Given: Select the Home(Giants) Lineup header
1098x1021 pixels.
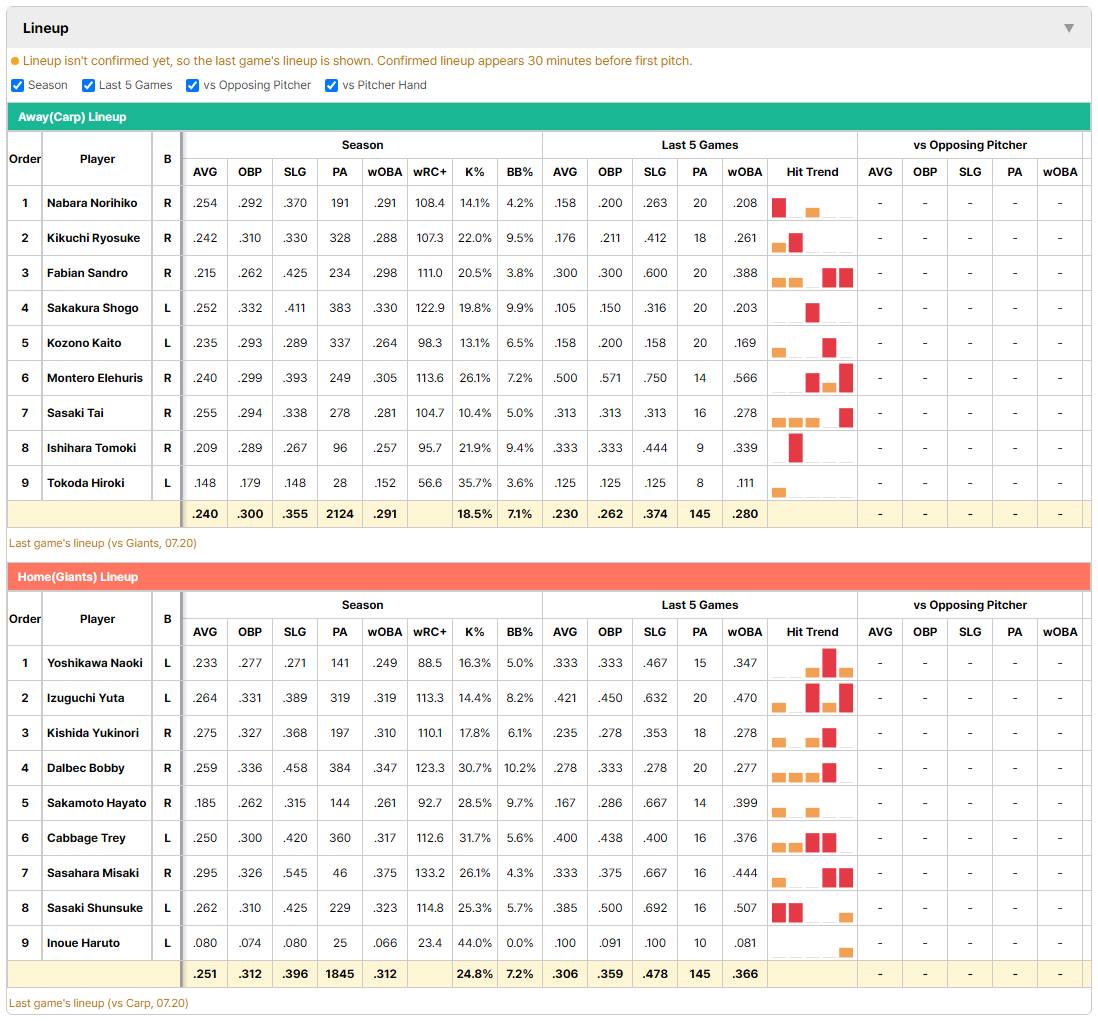Looking at the screenshot, I should pyautogui.click(x=548, y=577).
